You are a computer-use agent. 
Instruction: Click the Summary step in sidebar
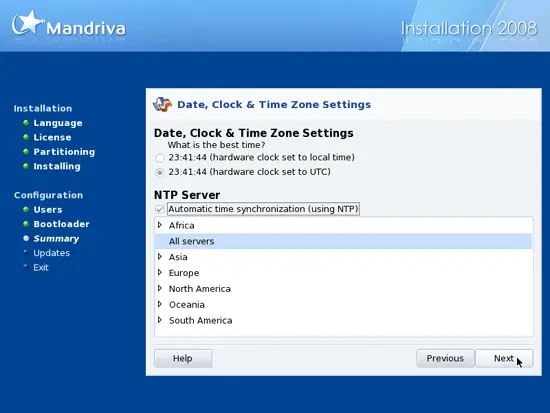click(56, 239)
